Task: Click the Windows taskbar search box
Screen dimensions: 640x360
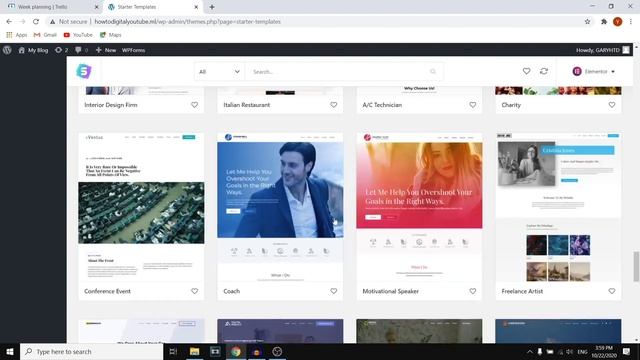Action: [91, 351]
